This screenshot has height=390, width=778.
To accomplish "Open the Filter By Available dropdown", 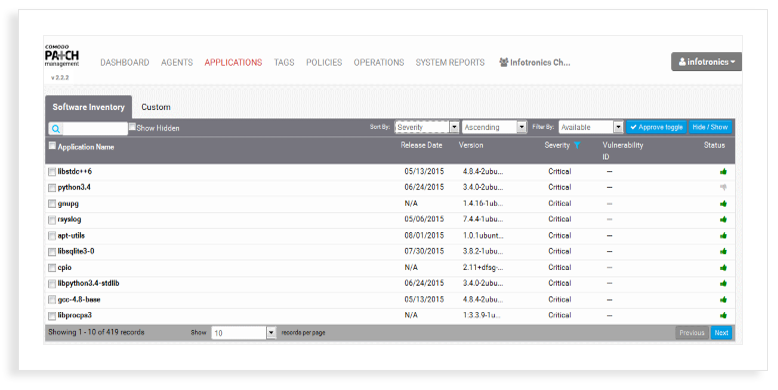I will pos(590,128).
